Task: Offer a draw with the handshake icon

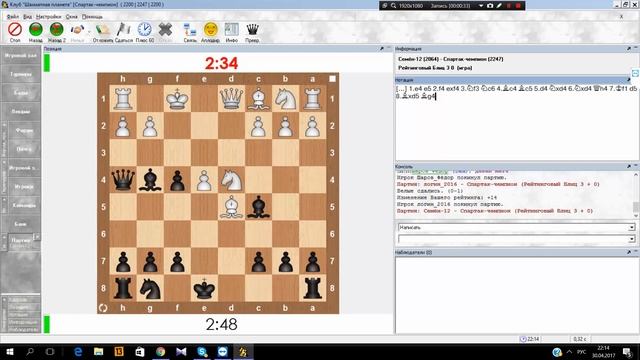Action: (x=77, y=30)
